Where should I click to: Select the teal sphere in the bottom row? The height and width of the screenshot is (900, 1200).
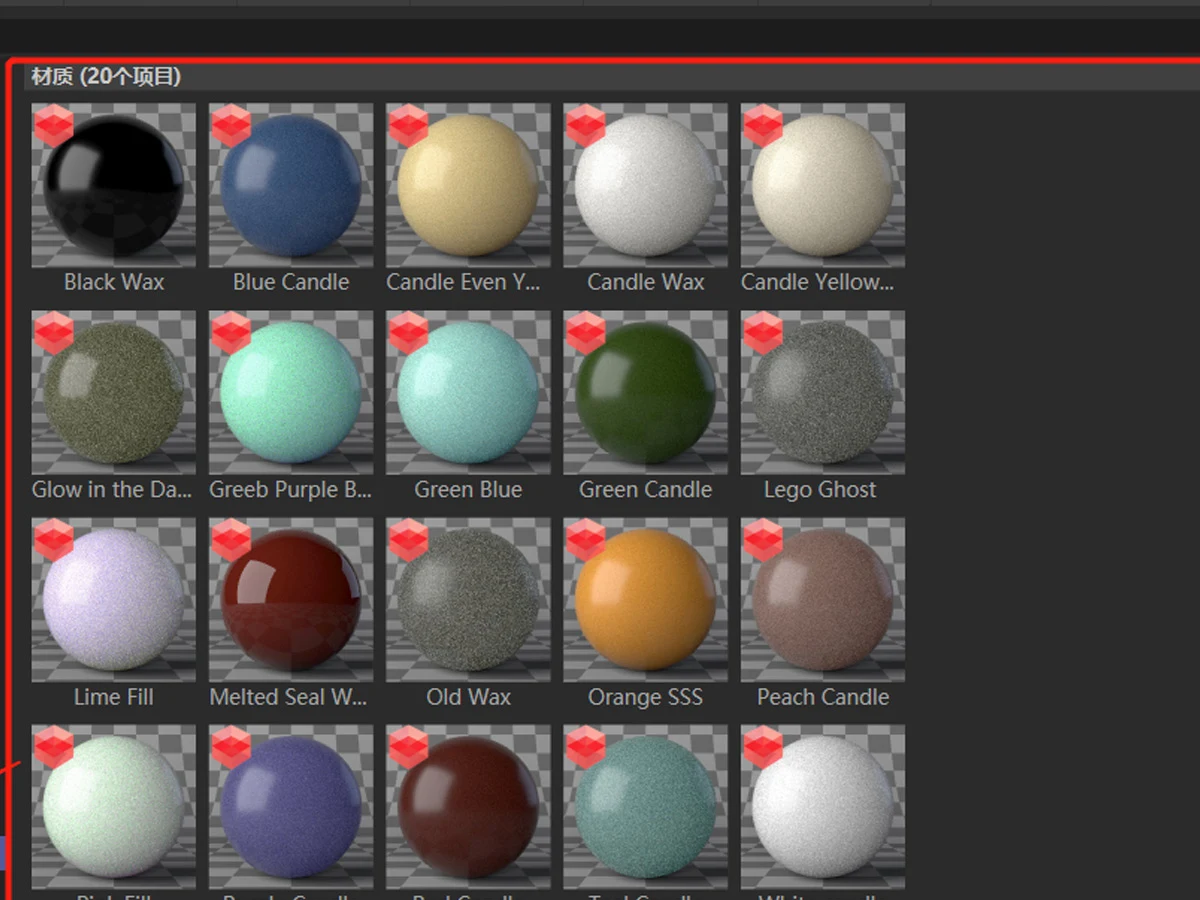tap(645, 808)
